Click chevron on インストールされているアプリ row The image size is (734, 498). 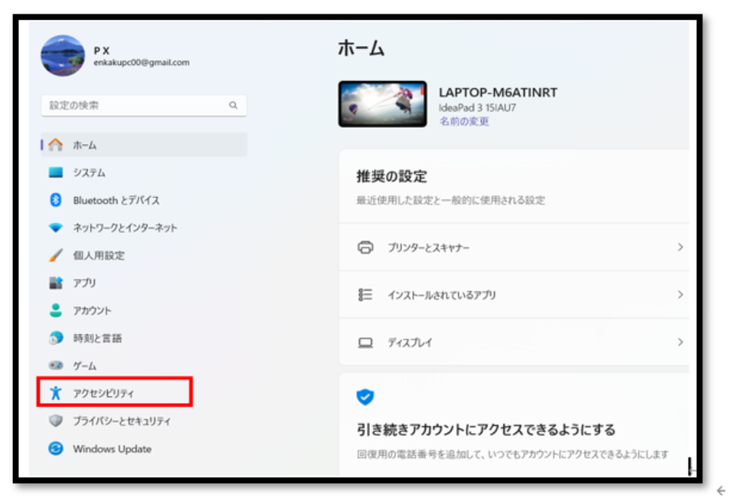pyautogui.click(x=680, y=294)
